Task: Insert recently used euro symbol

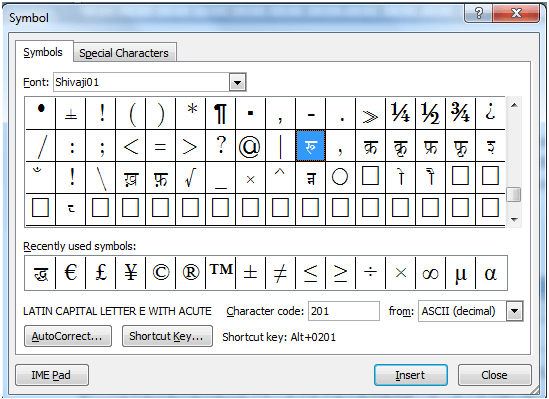Action: (70, 273)
